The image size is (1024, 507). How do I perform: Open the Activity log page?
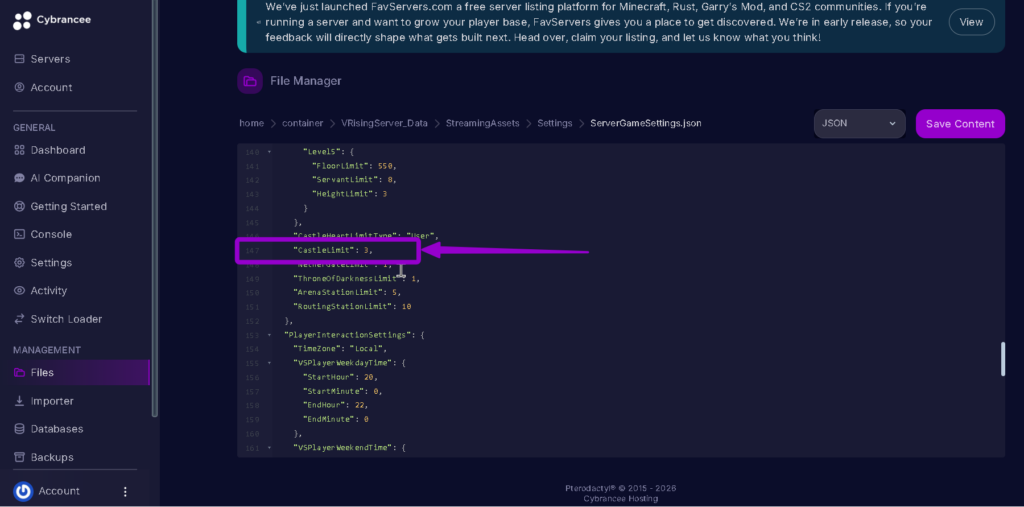tap(49, 290)
